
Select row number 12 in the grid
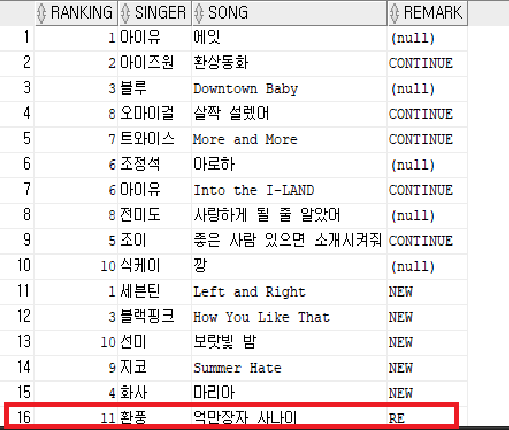click(x=24, y=316)
